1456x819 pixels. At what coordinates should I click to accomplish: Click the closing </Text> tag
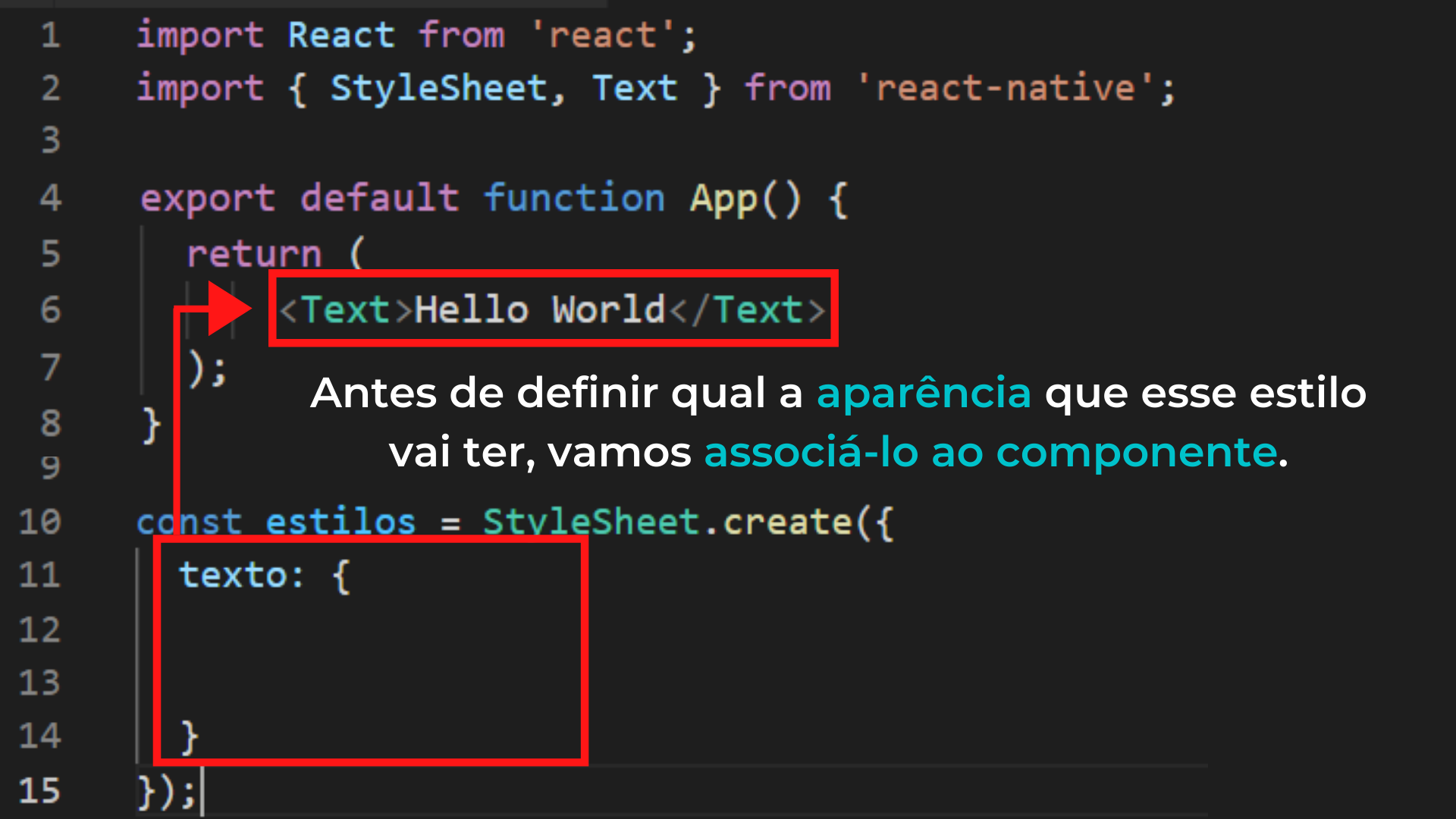pyautogui.click(x=748, y=309)
